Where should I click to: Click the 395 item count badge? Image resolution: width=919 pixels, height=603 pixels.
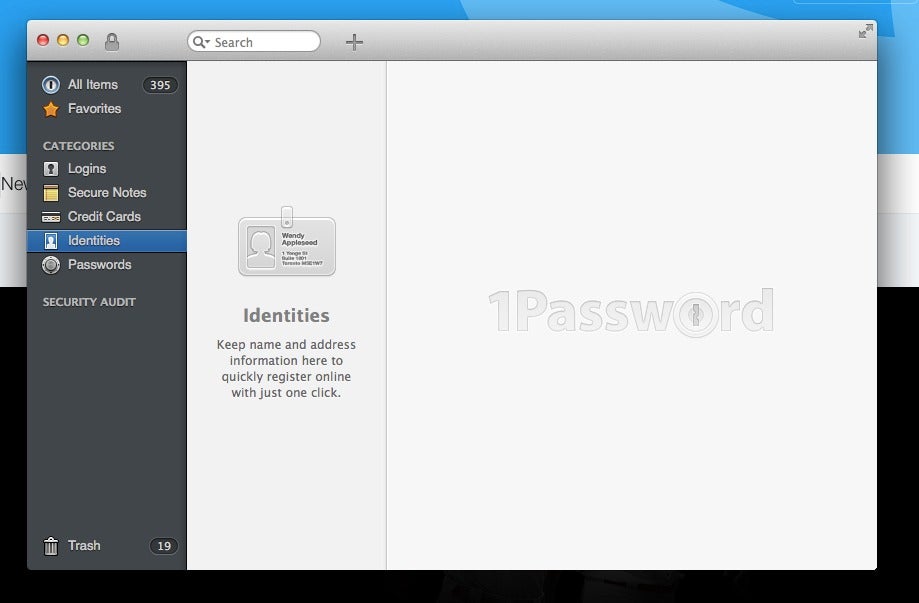[160, 85]
